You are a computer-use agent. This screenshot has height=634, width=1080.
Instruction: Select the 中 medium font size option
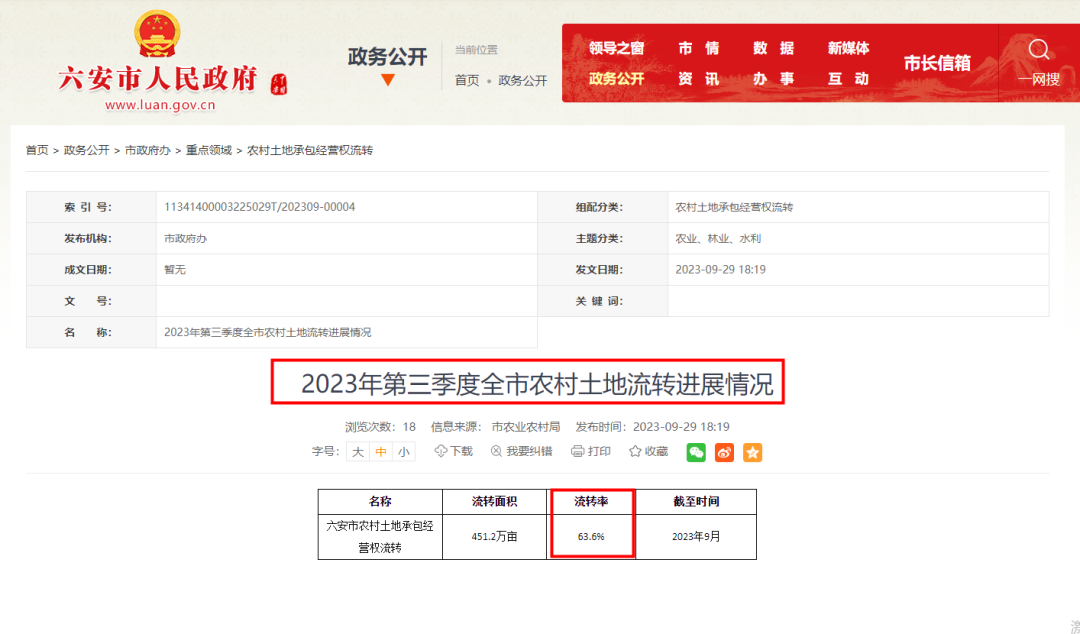tap(380, 452)
